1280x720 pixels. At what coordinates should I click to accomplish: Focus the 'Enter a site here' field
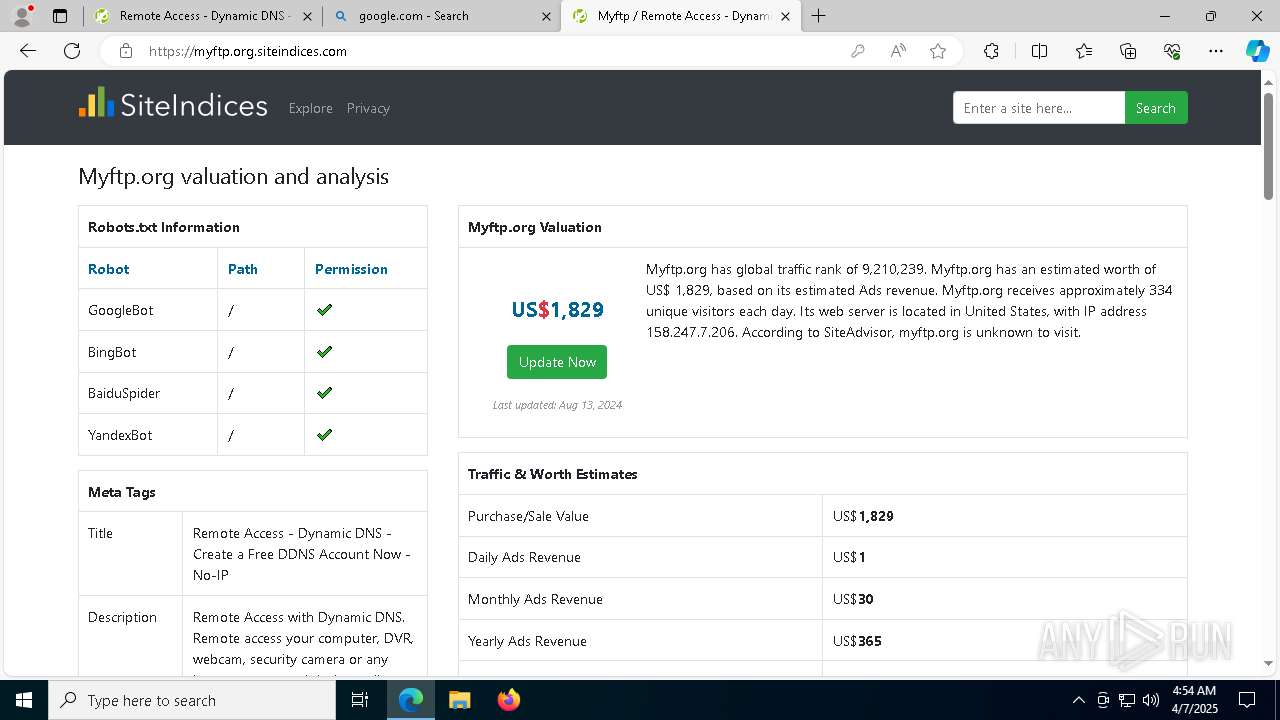pyautogui.click(x=1039, y=108)
